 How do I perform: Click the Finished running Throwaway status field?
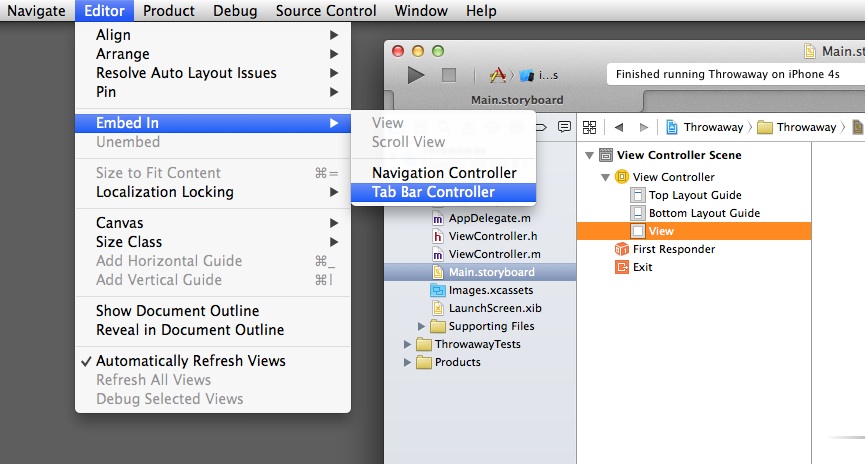pyautogui.click(x=736, y=74)
